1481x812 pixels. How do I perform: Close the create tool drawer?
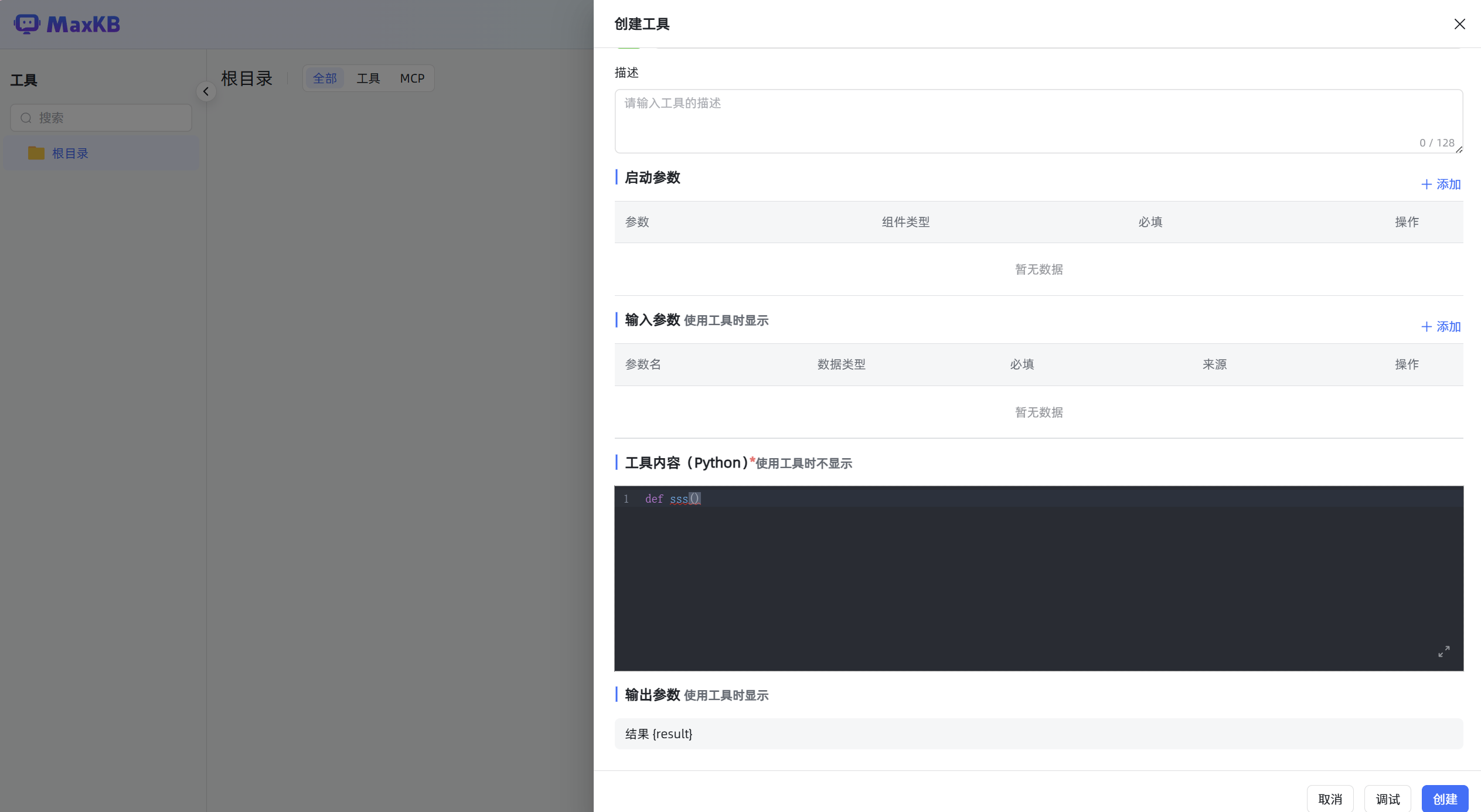click(x=1459, y=24)
